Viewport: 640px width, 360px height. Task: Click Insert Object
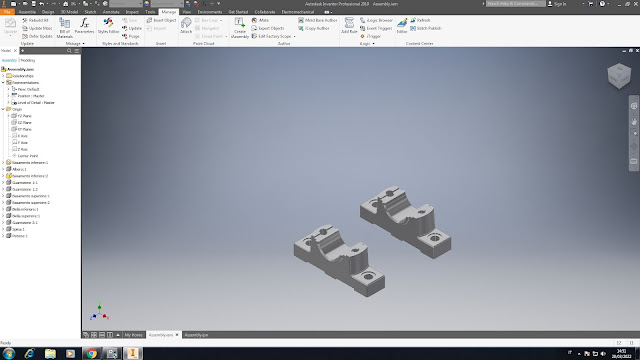pyautogui.click(x=161, y=20)
